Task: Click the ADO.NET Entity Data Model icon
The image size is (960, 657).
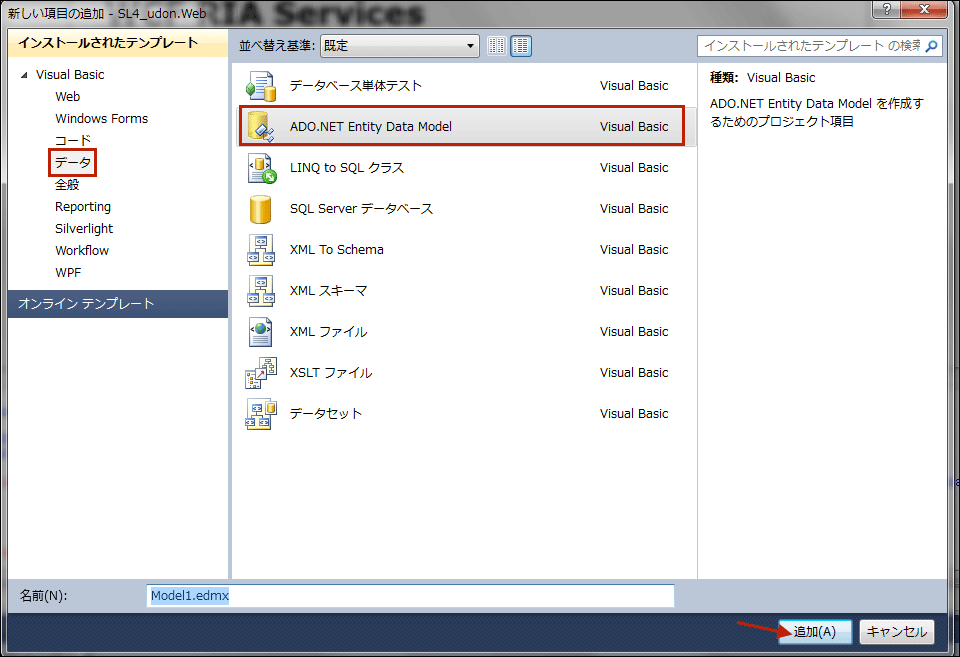Action: tap(261, 127)
